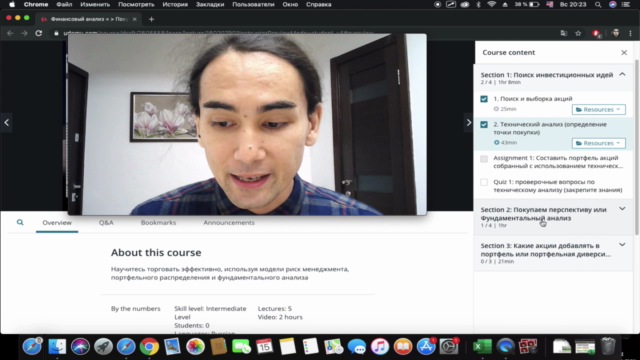Open Assignment 1: Составить портфель акций

558,162
